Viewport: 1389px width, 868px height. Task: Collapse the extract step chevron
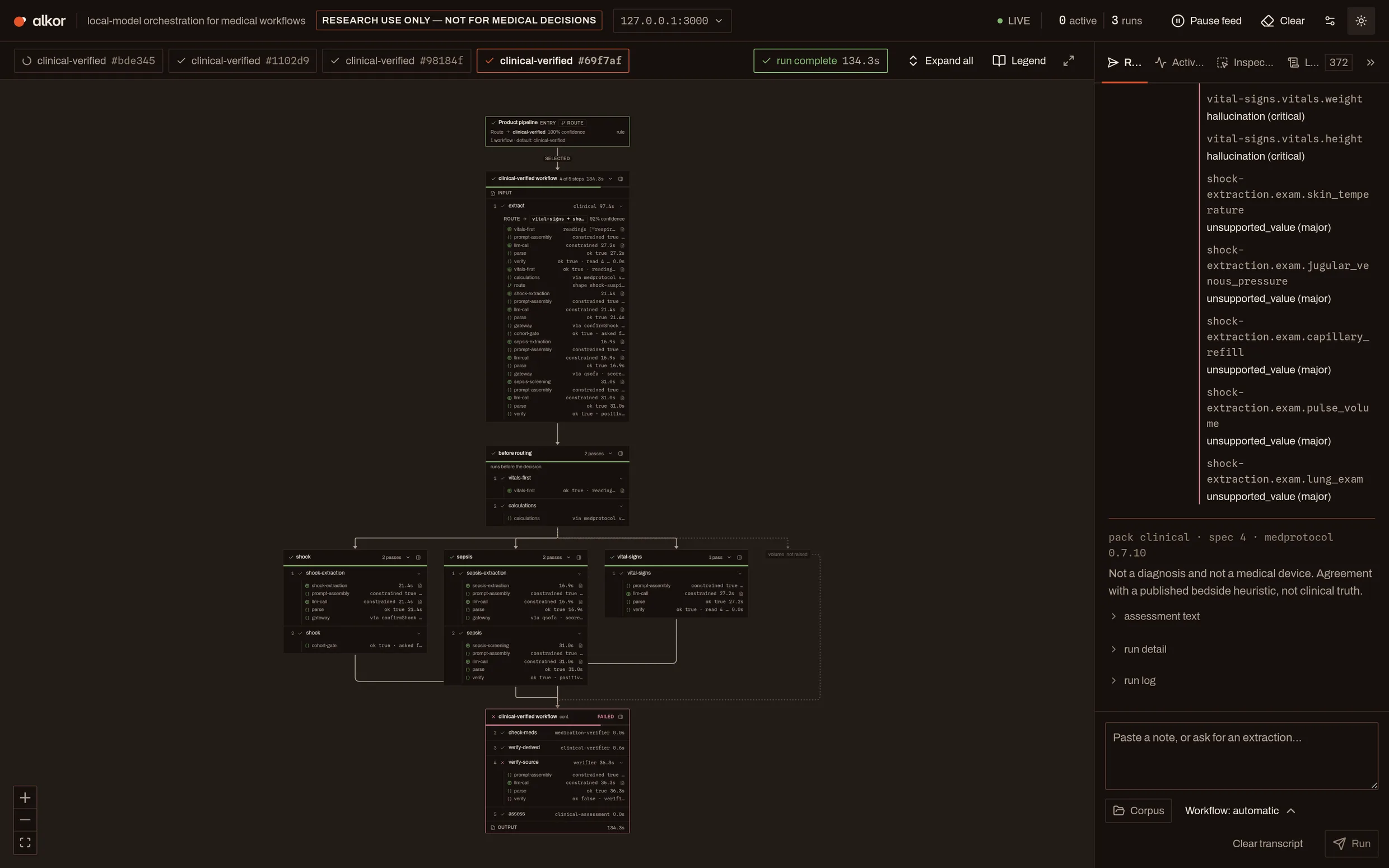tap(621, 206)
